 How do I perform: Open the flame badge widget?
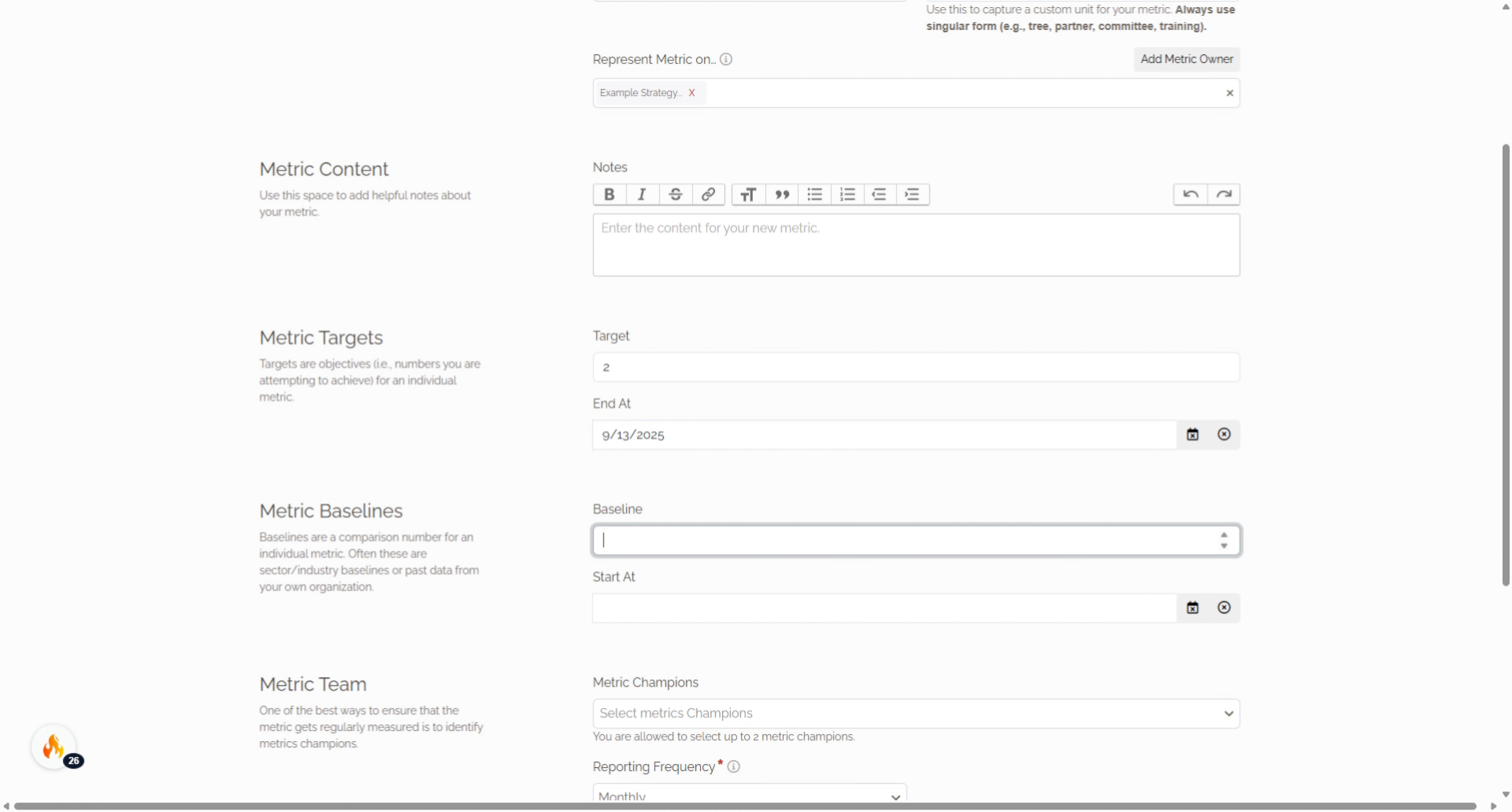[54, 747]
